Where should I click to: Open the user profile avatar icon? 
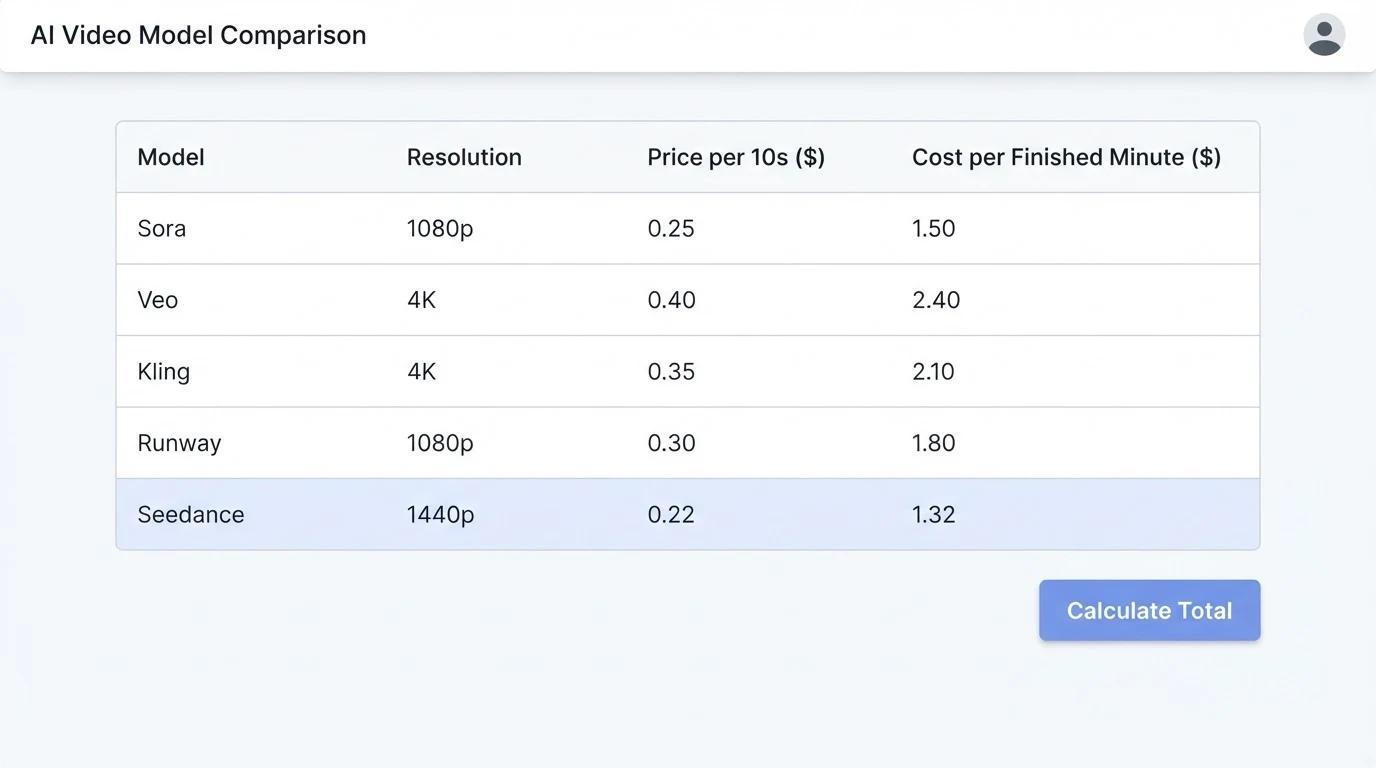[x=1324, y=35]
